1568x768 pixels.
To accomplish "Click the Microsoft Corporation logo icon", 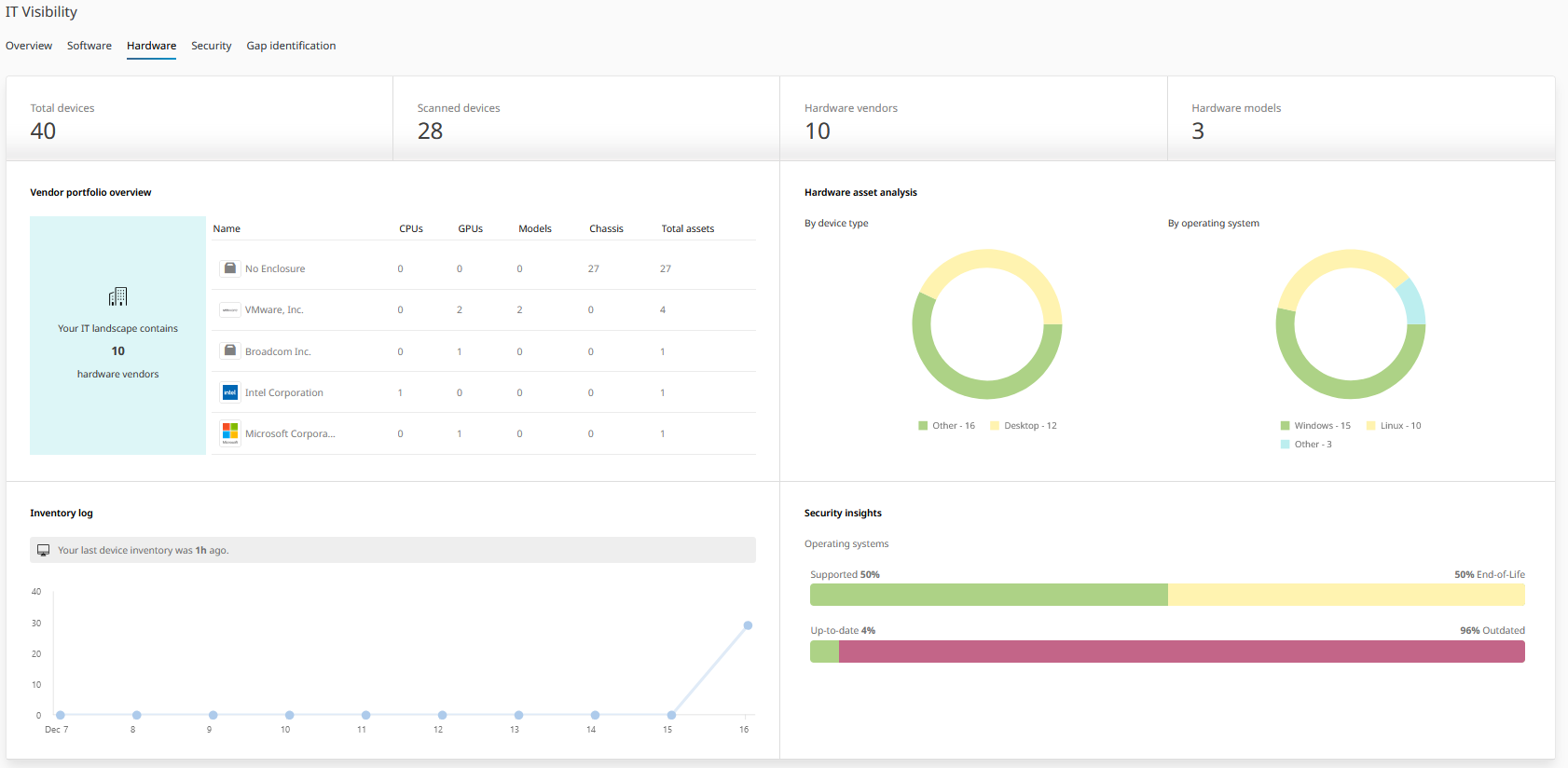I will click(x=229, y=433).
